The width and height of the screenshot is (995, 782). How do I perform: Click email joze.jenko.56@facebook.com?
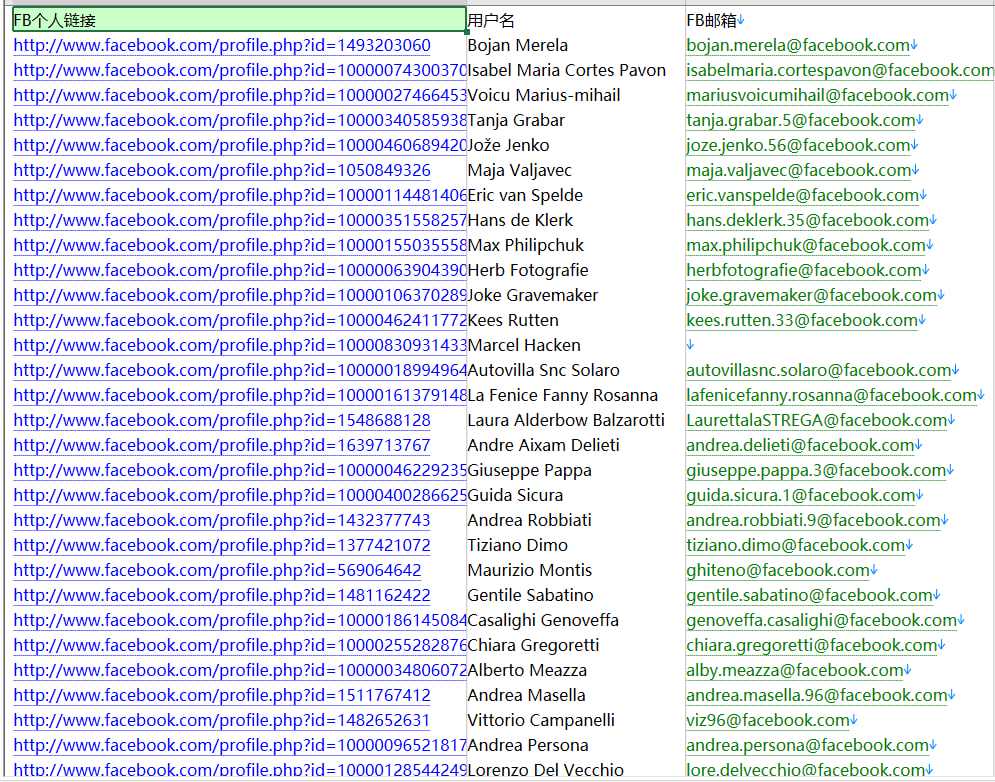(x=798, y=145)
